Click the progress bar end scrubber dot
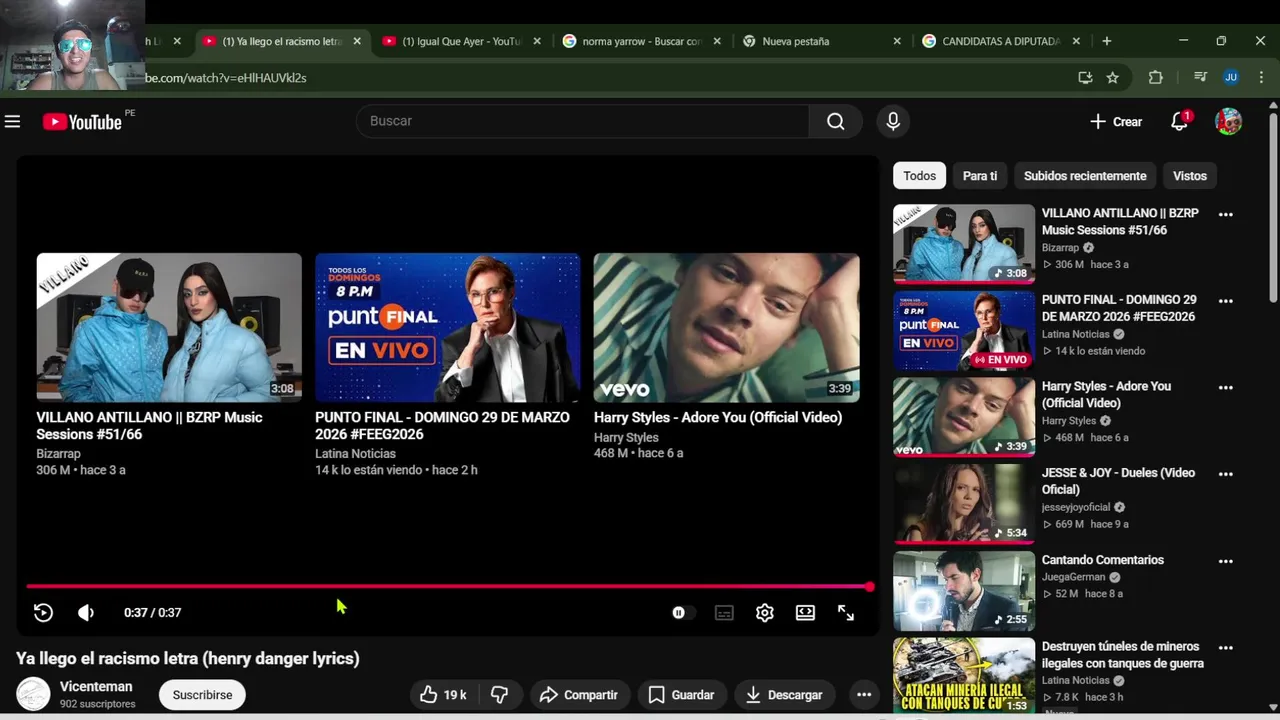 click(870, 587)
